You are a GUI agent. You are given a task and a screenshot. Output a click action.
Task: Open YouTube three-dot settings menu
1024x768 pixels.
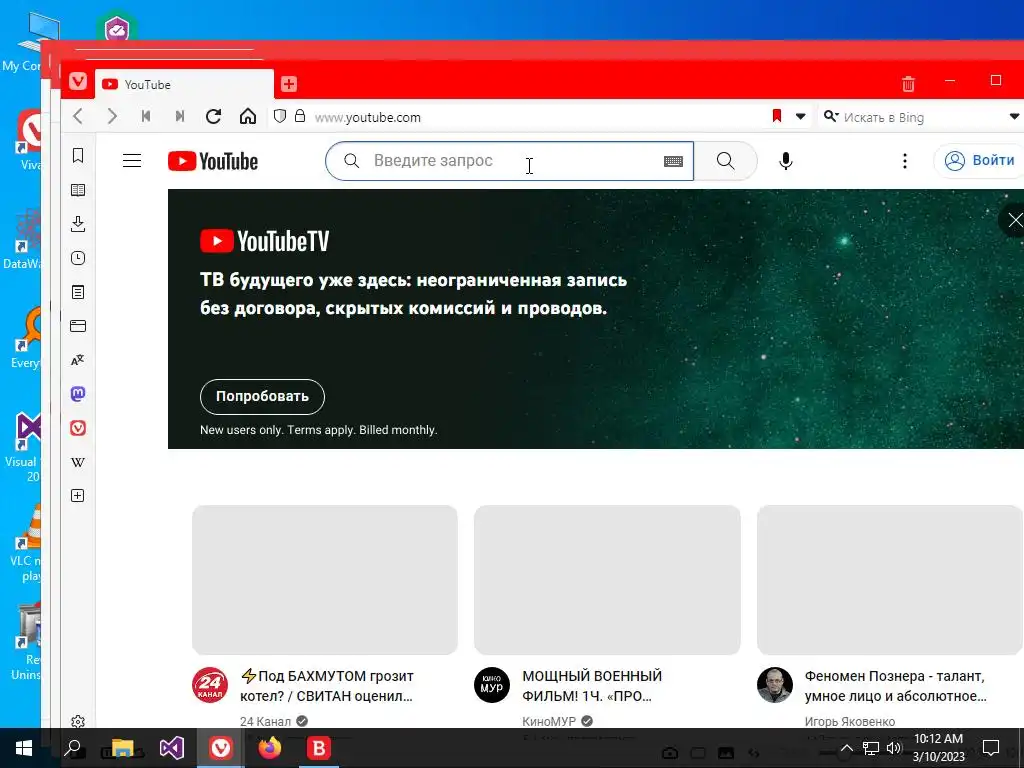tap(904, 161)
